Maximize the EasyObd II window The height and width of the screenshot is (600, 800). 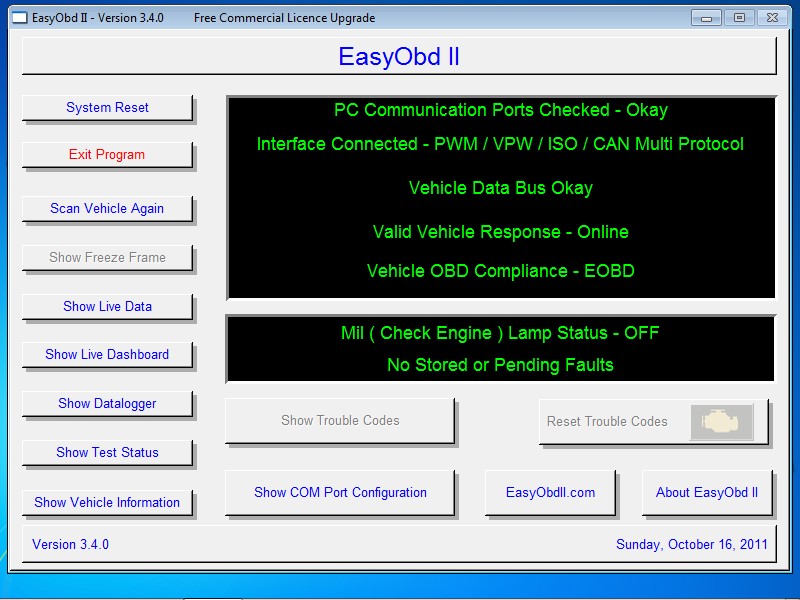click(739, 18)
